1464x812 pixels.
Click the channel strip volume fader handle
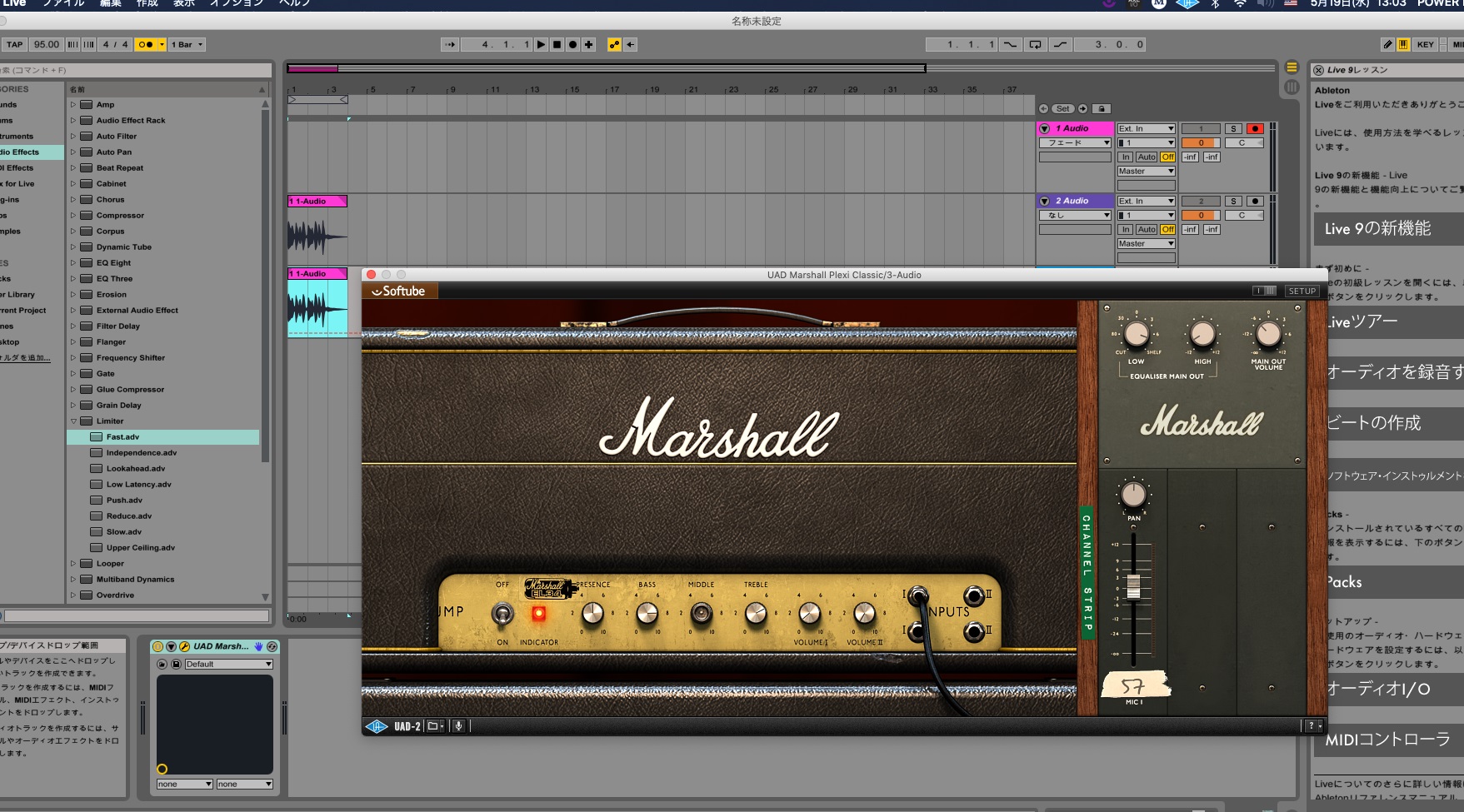[x=1133, y=586]
